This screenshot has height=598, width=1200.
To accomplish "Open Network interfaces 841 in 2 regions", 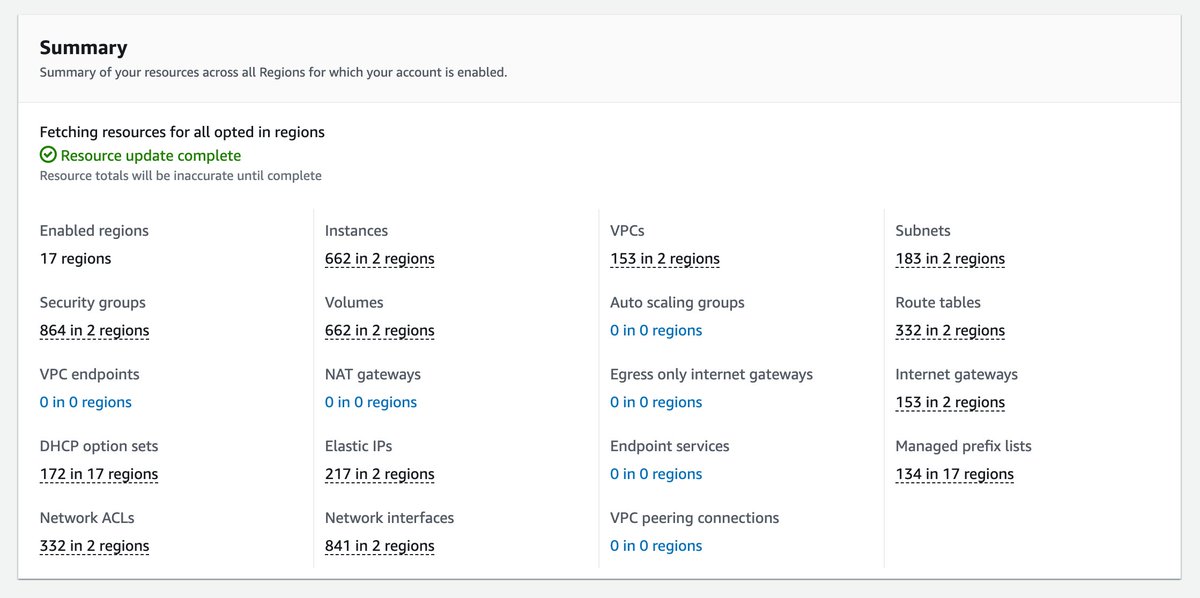I will click(x=379, y=547).
